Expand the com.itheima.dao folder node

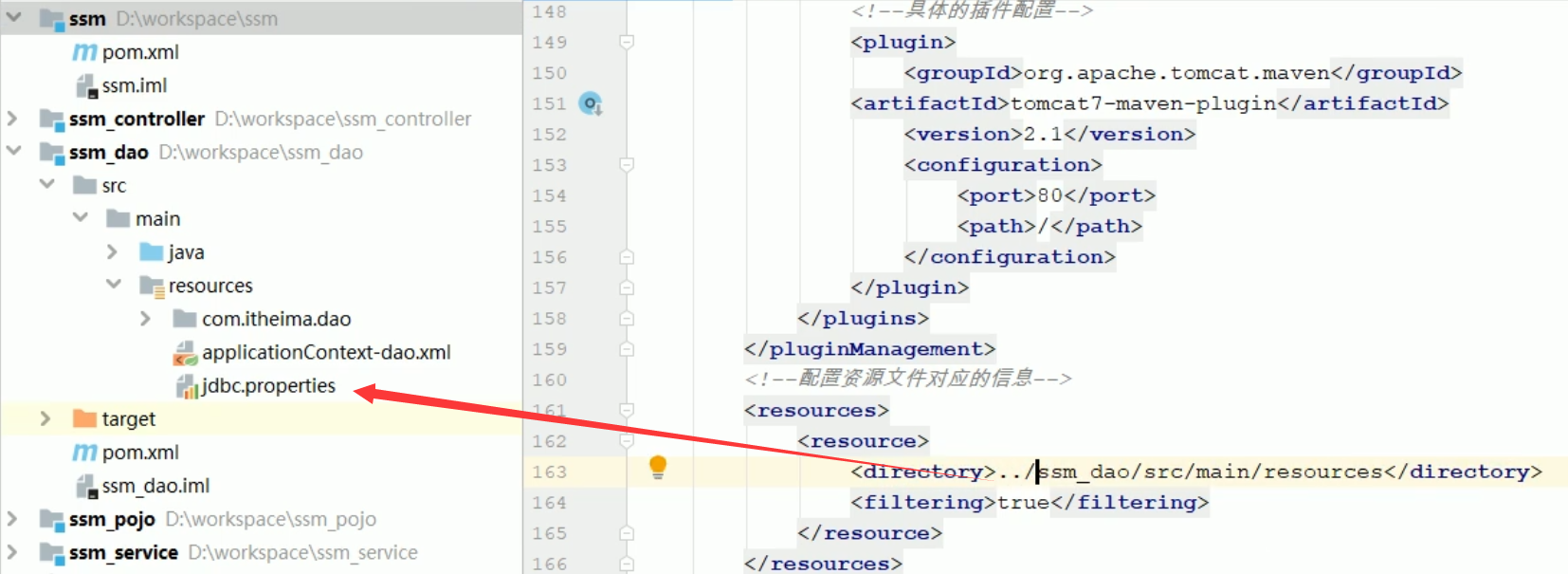[x=146, y=319]
